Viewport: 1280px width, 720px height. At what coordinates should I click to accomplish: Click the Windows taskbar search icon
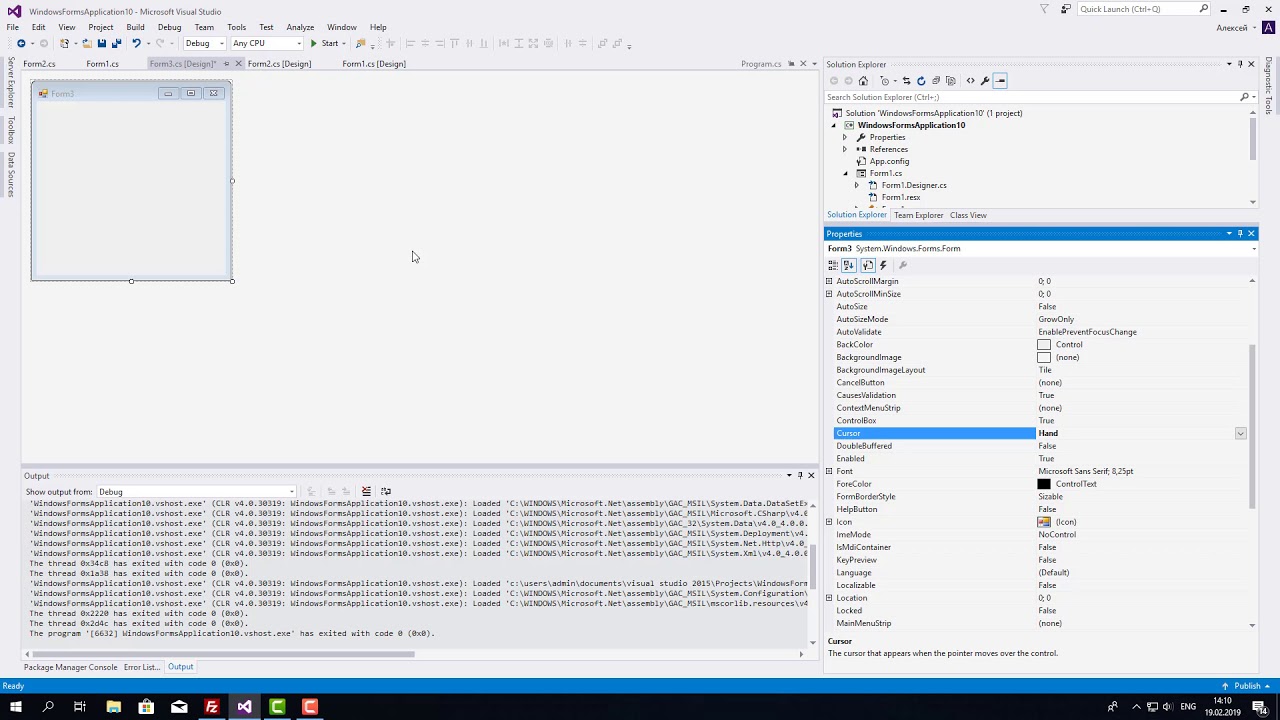coord(48,707)
